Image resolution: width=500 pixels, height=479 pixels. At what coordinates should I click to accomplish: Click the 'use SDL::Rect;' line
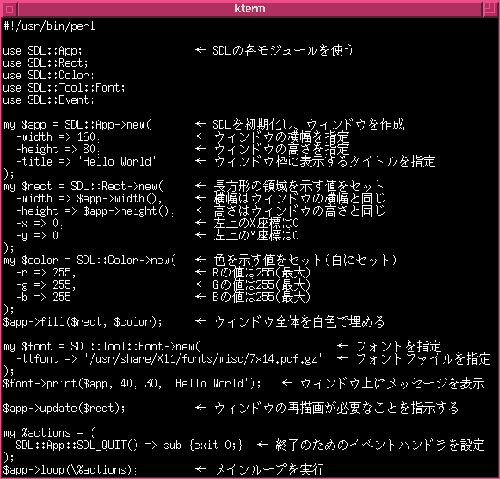[45, 63]
